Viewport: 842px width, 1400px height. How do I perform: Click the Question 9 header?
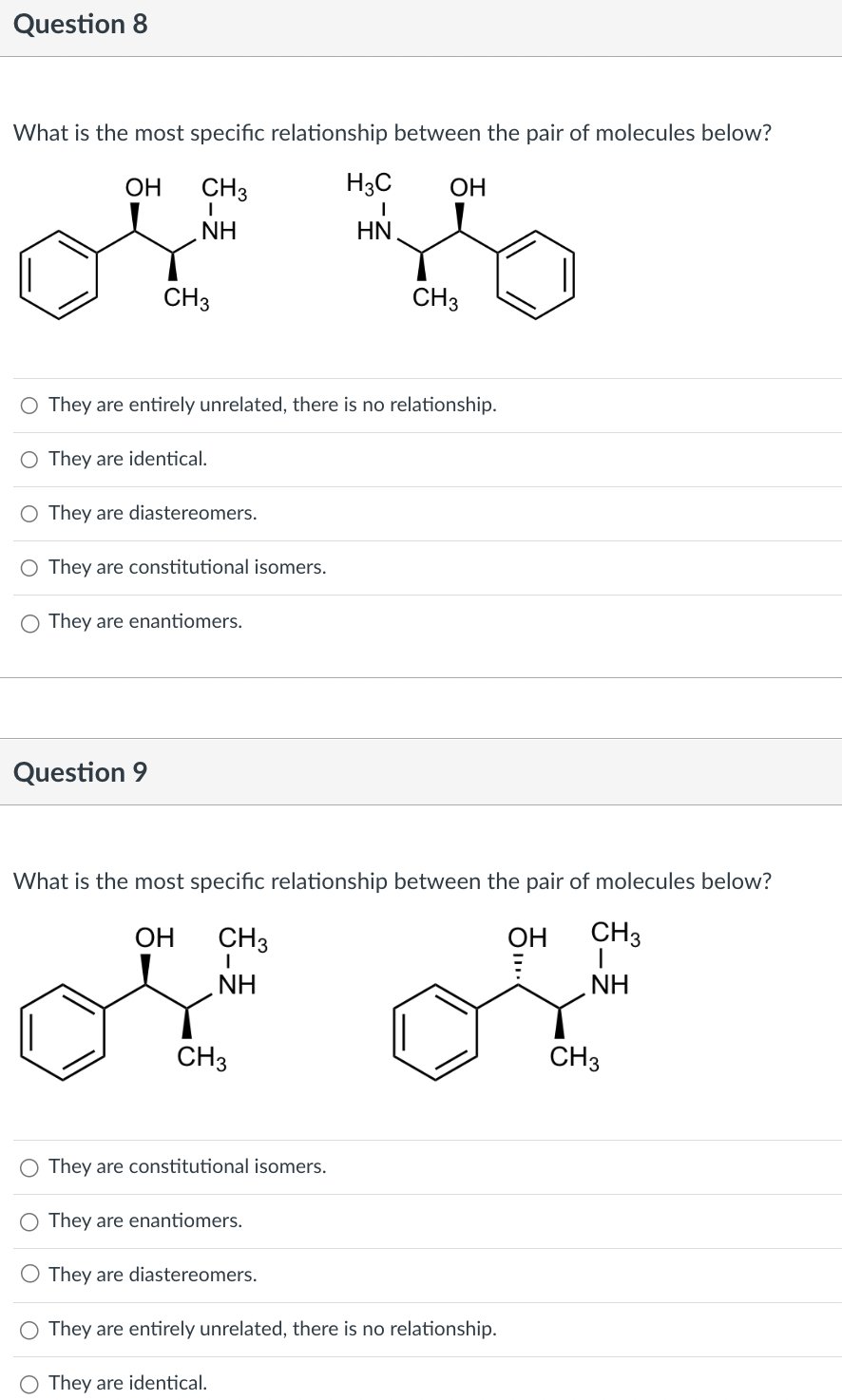coord(81,772)
